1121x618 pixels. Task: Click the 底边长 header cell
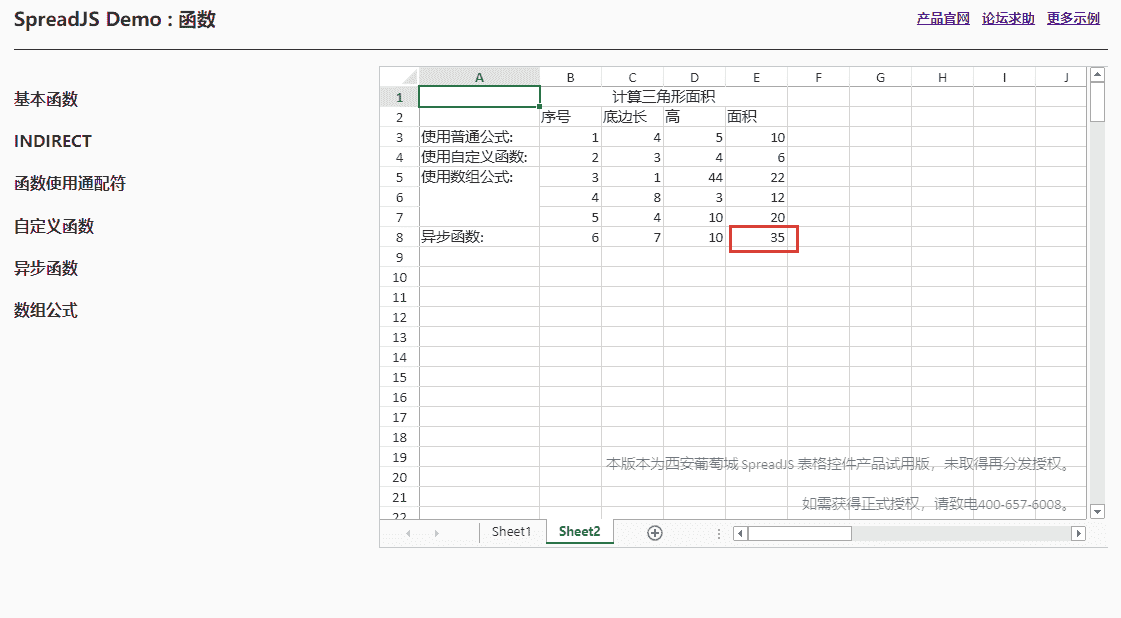[x=632, y=117]
